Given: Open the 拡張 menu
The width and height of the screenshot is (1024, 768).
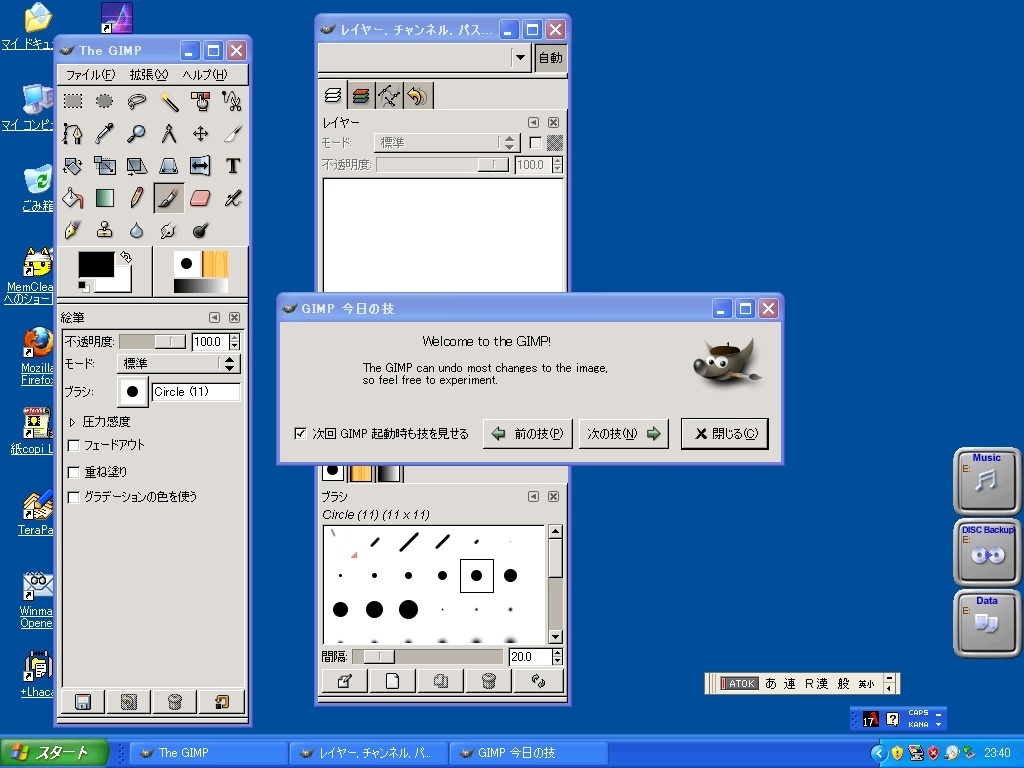Looking at the screenshot, I should click(148, 74).
